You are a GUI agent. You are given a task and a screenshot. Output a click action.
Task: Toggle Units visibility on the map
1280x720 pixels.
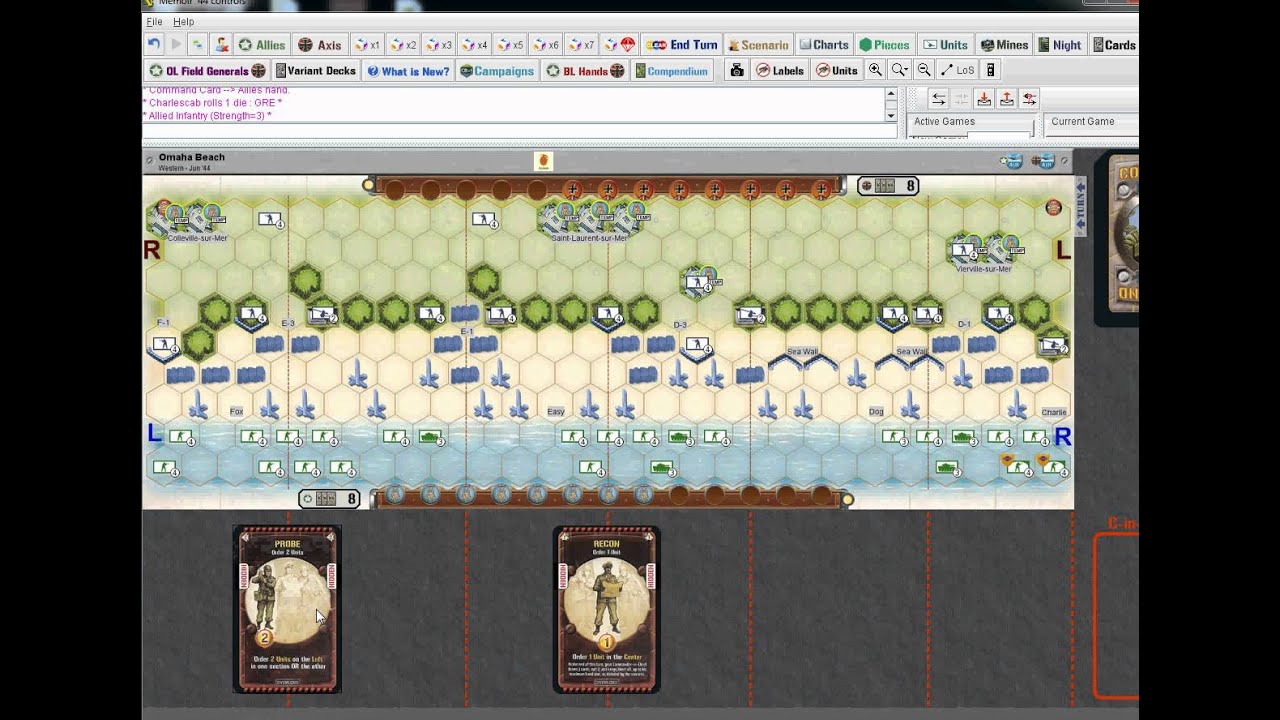click(837, 70)
